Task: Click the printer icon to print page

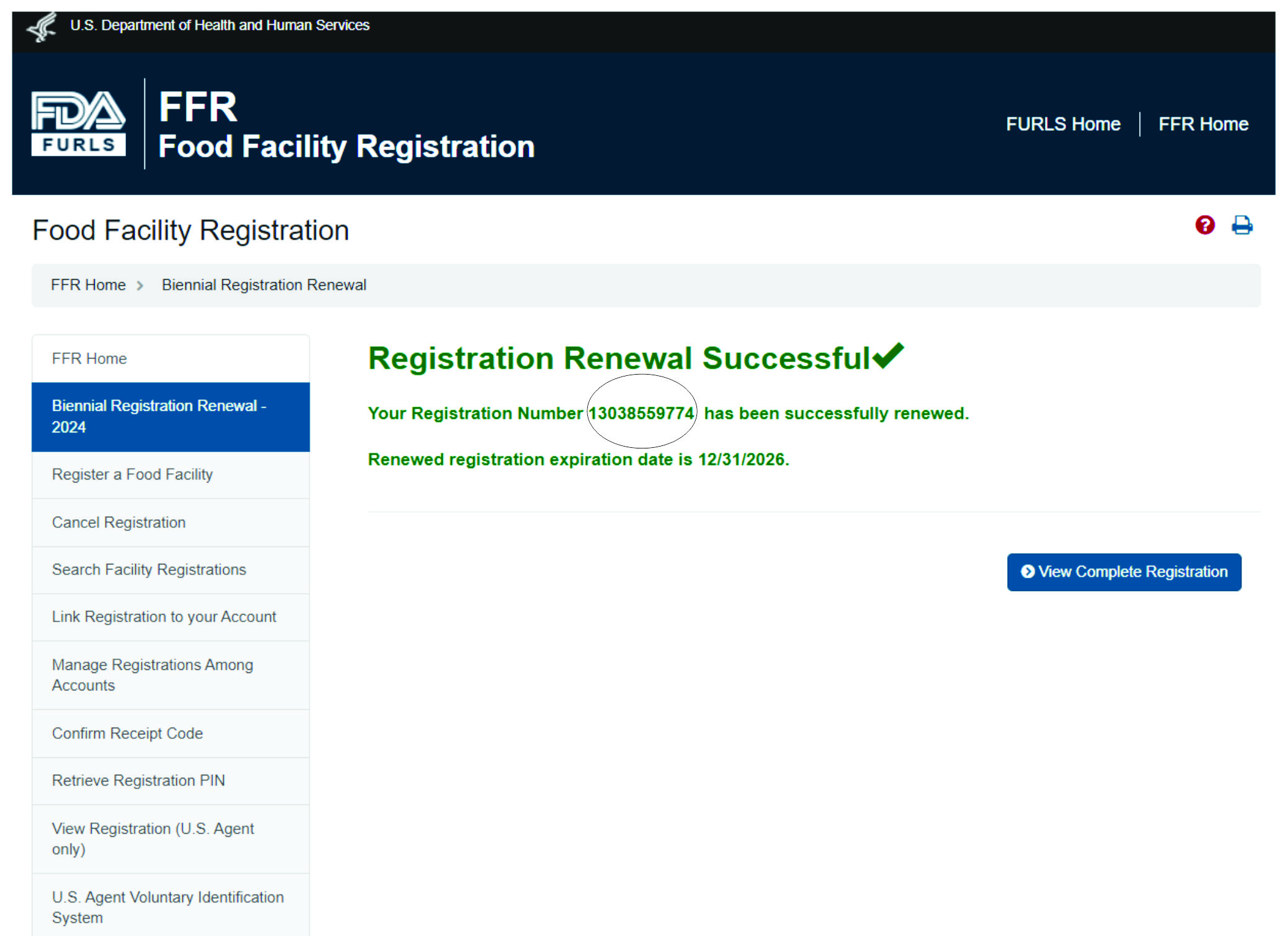Action: (1241, 225)
